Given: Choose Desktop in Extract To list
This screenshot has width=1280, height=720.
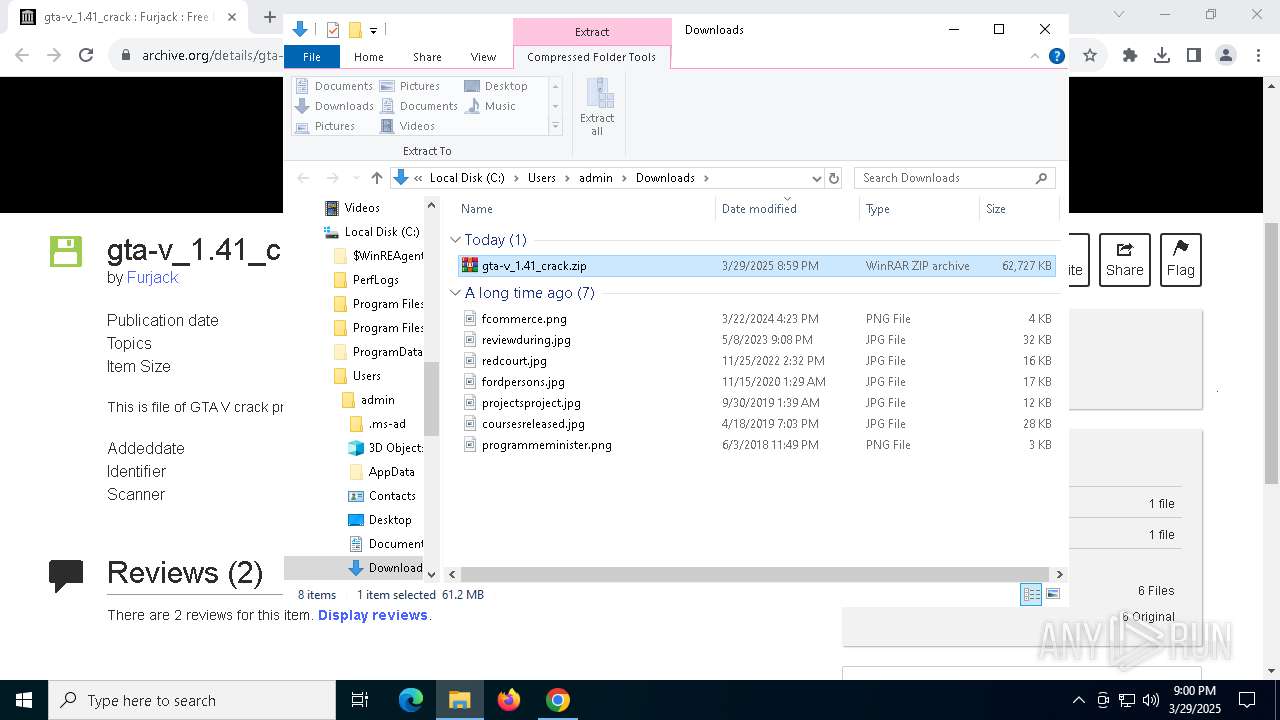Looking at the screenshot, I should [496, 86].
